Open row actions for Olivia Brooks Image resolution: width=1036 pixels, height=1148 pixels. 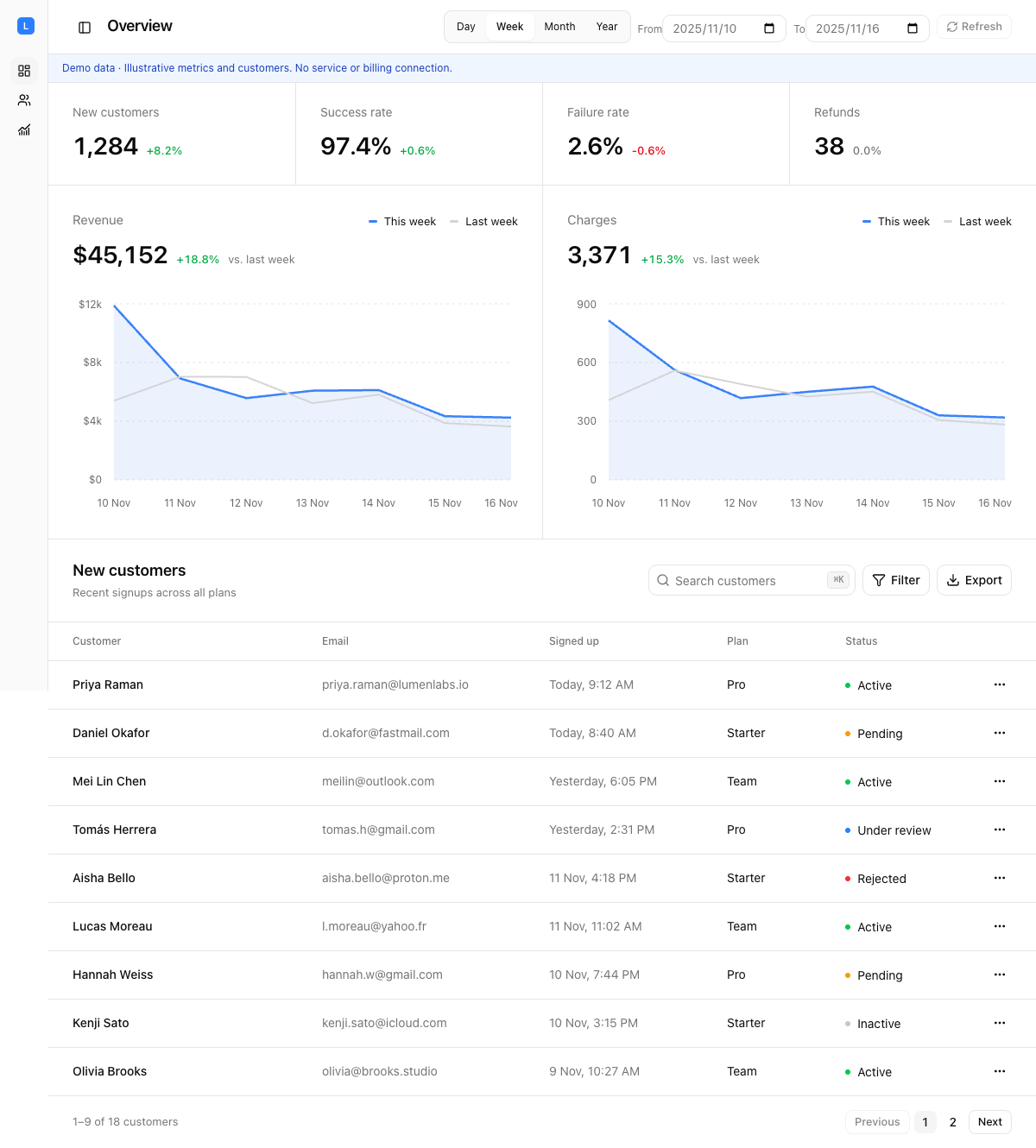click(x=1000, y=1071)
